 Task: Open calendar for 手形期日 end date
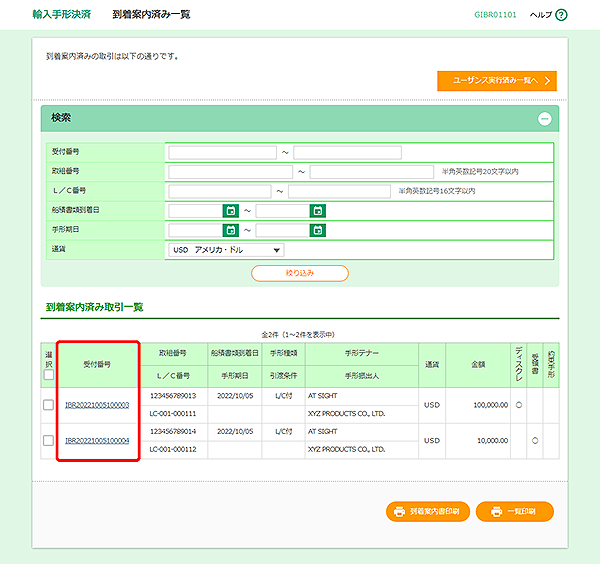(318, 230)
